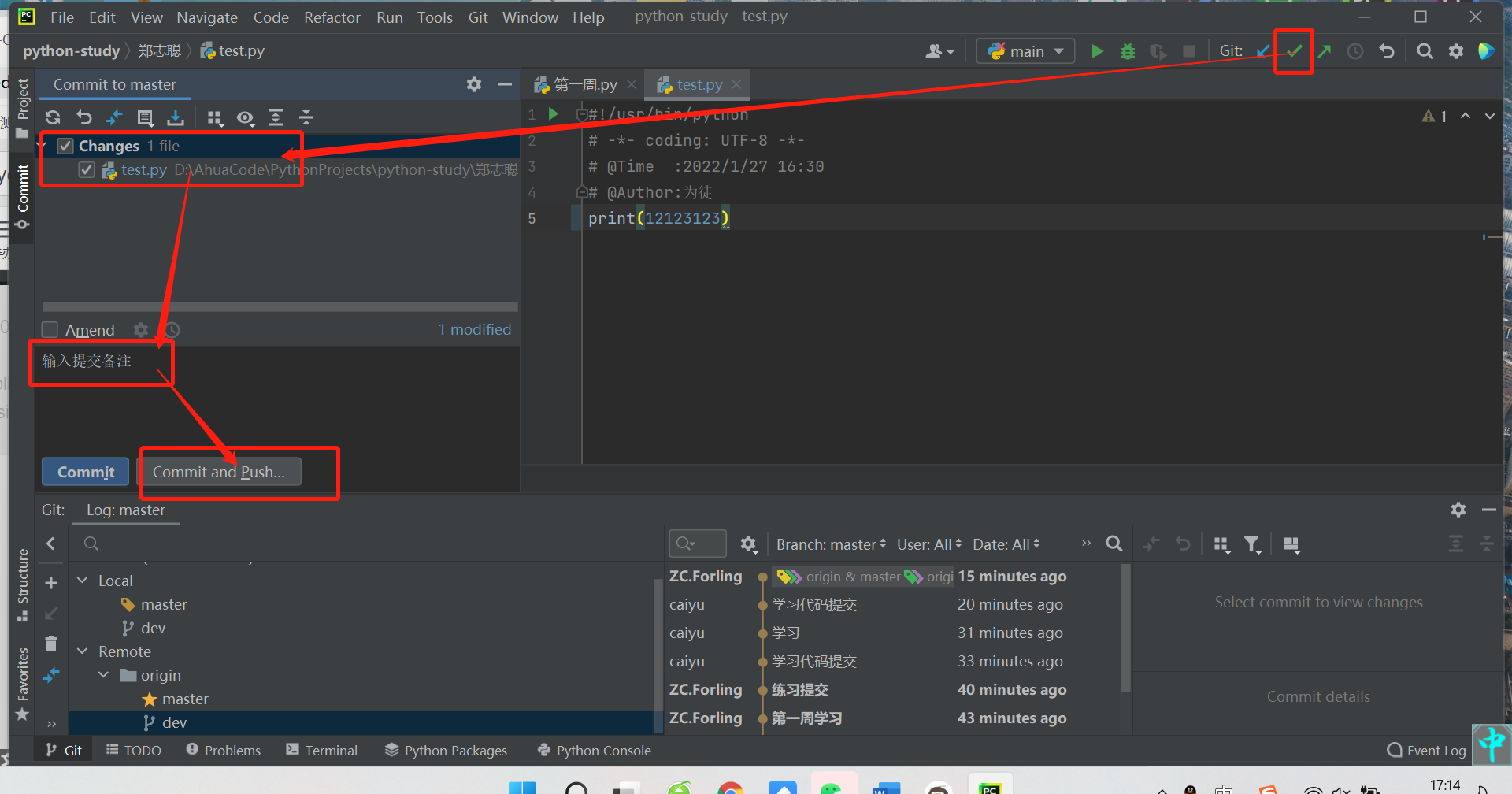Select the 练习提交 commit row
1512x794 pixels.
894,690
